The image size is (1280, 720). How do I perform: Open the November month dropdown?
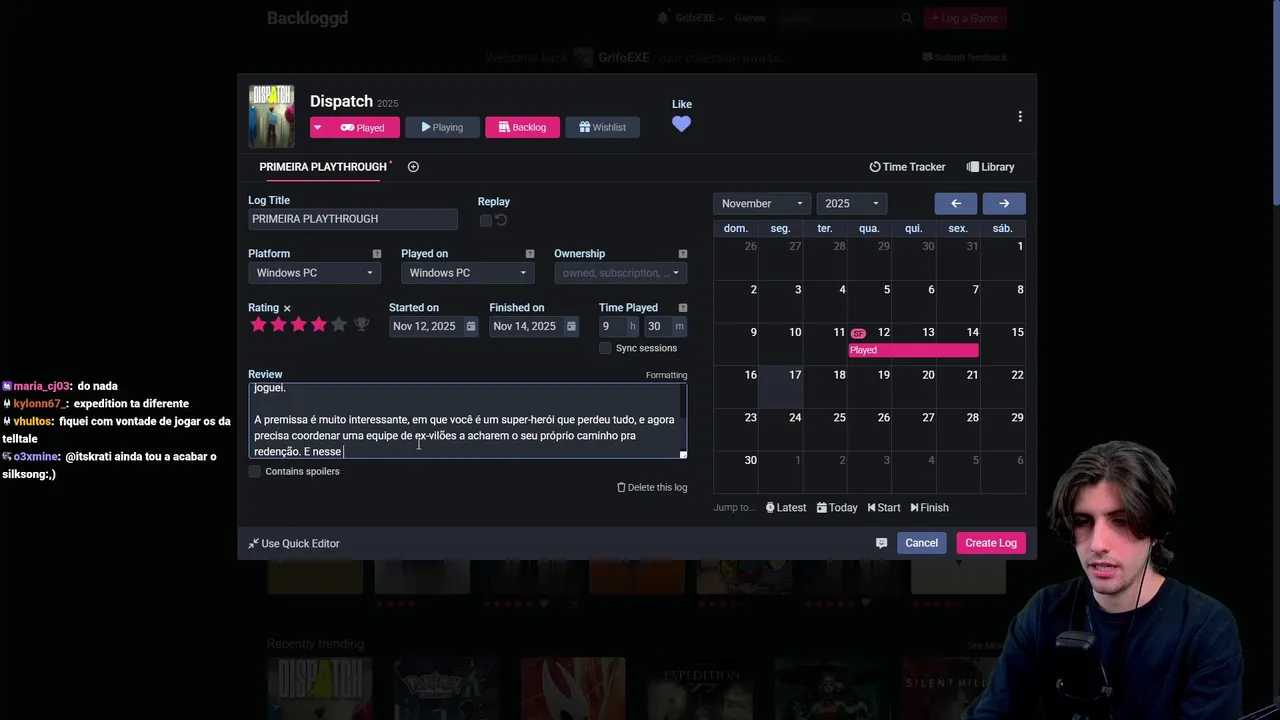click(x=761, y=204)
